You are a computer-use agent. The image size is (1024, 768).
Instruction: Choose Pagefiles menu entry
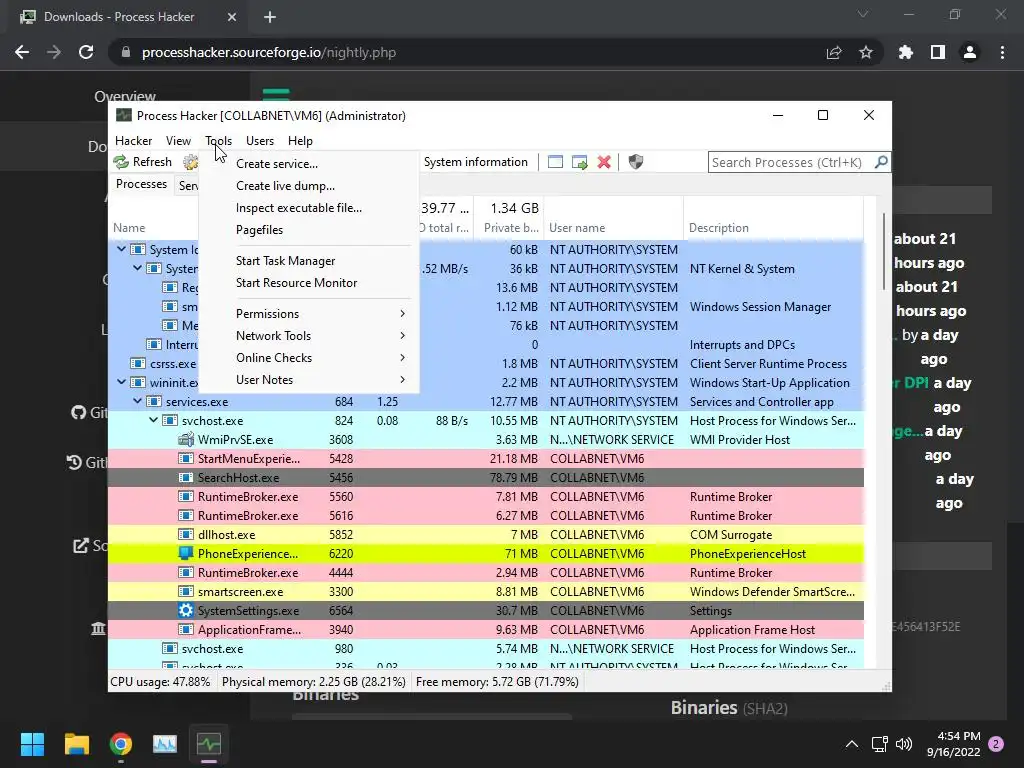point(308,230)
